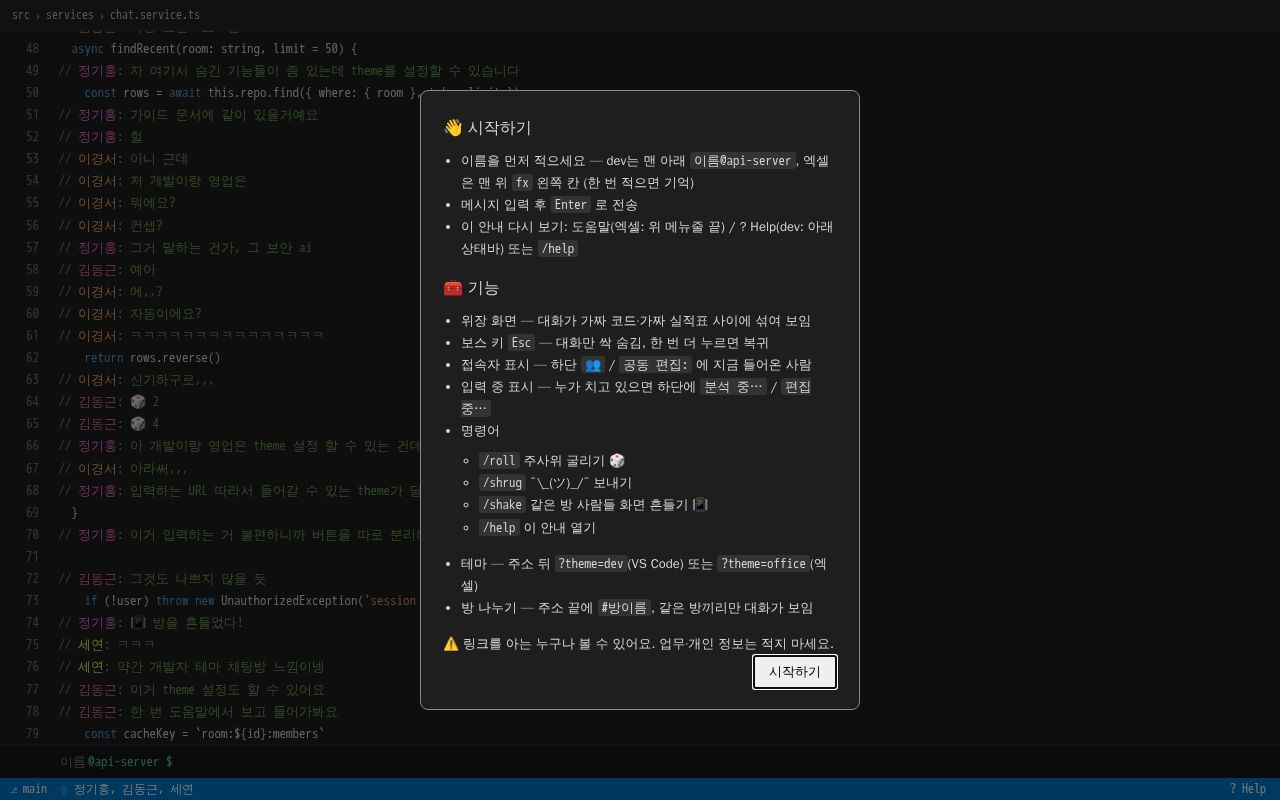Click the #방이름 code chip

coord(624,608)
